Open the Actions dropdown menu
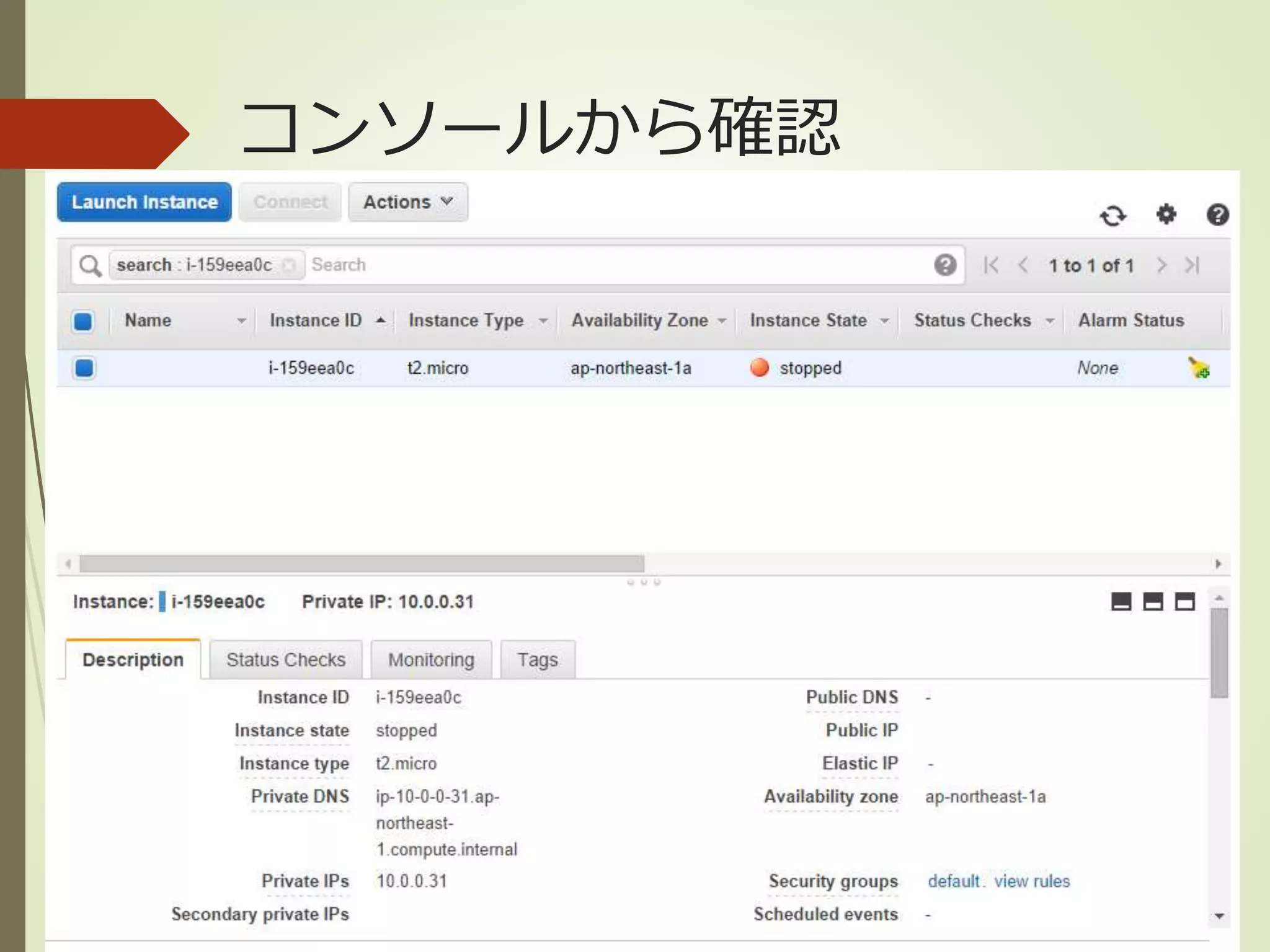 pyautogui.click(x=408, y=202)
